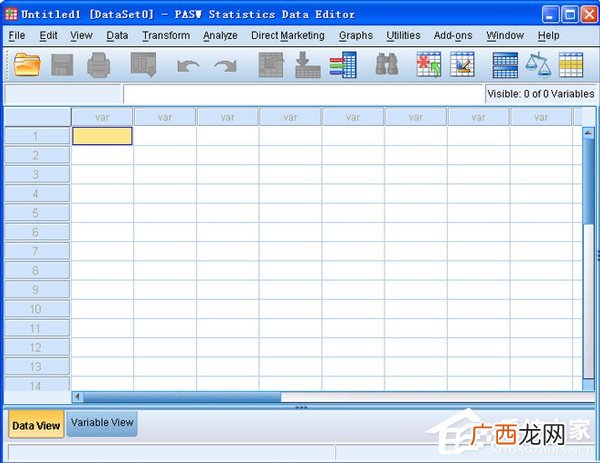Image resolution: width=600 pixels, height=463 pixels.
Task: Click the Split file icon
Action: [x=505, y=65]
